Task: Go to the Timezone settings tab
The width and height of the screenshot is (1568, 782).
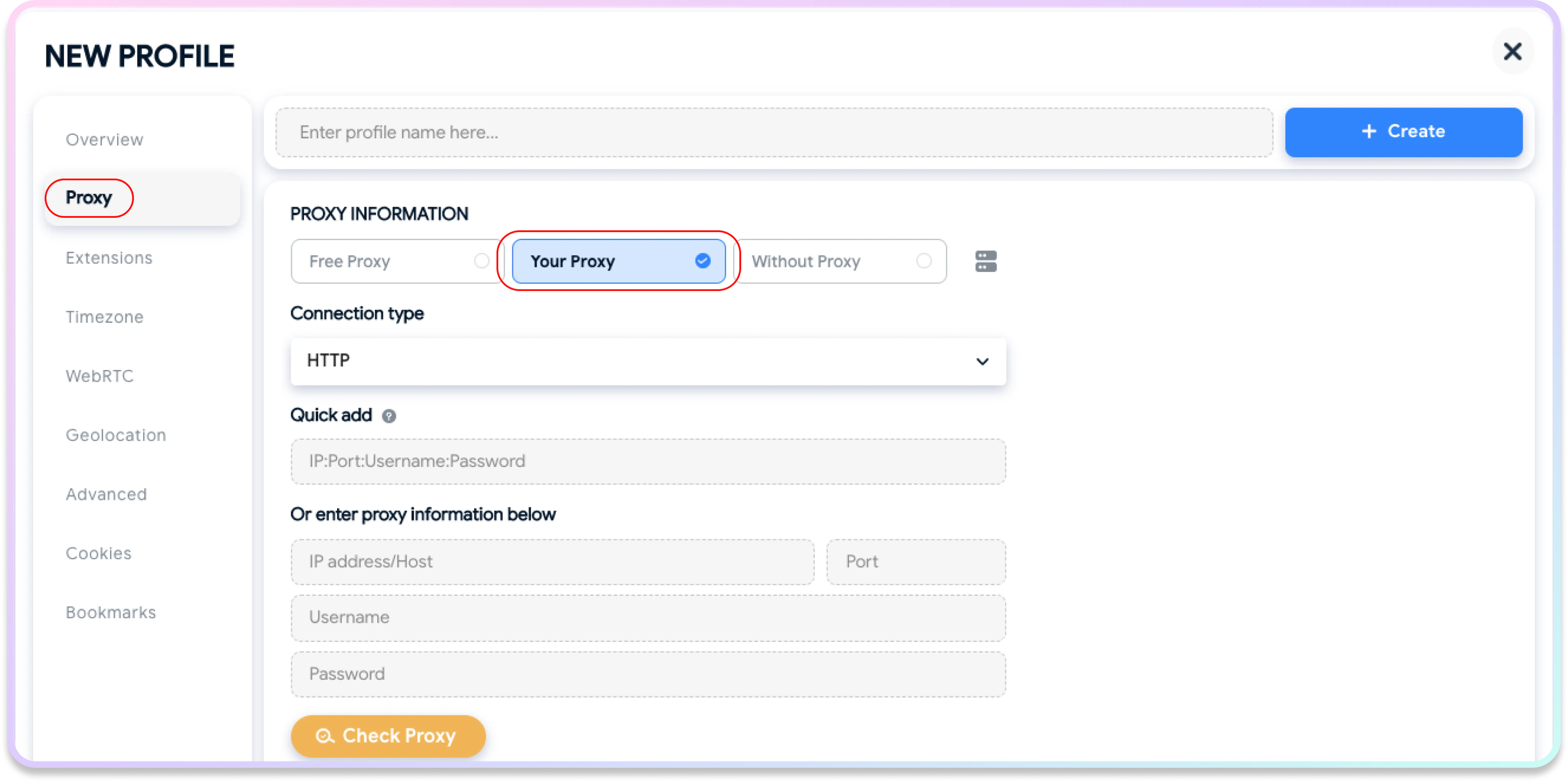Action: pos(104,317)
